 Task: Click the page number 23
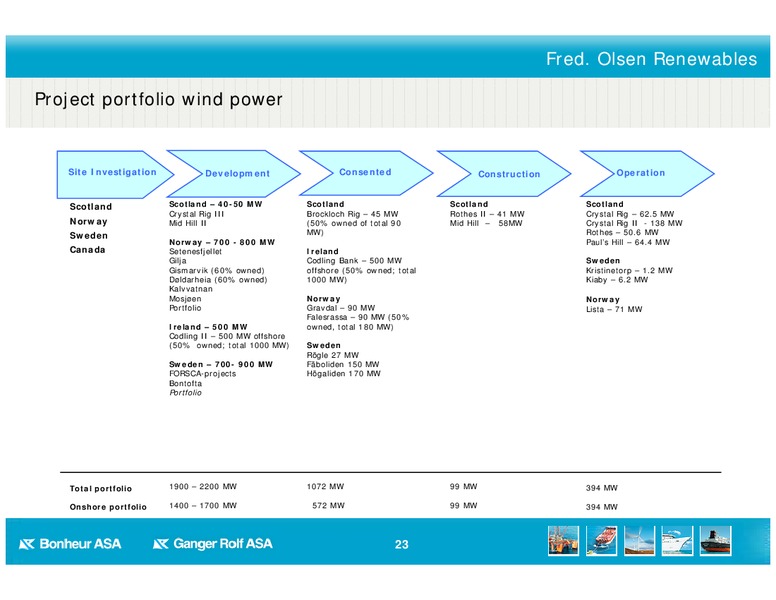(x=401, y=545)
